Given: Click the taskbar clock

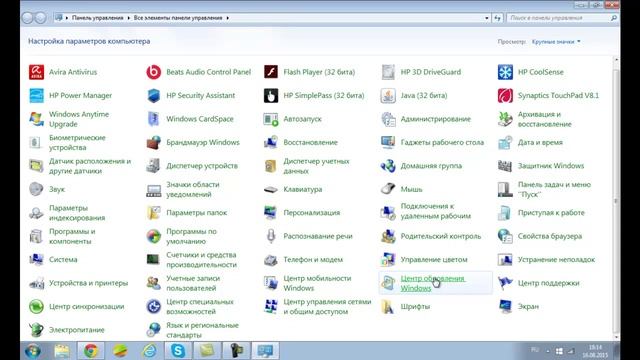Looking at the screenshot, I should (x=596, y=351).
